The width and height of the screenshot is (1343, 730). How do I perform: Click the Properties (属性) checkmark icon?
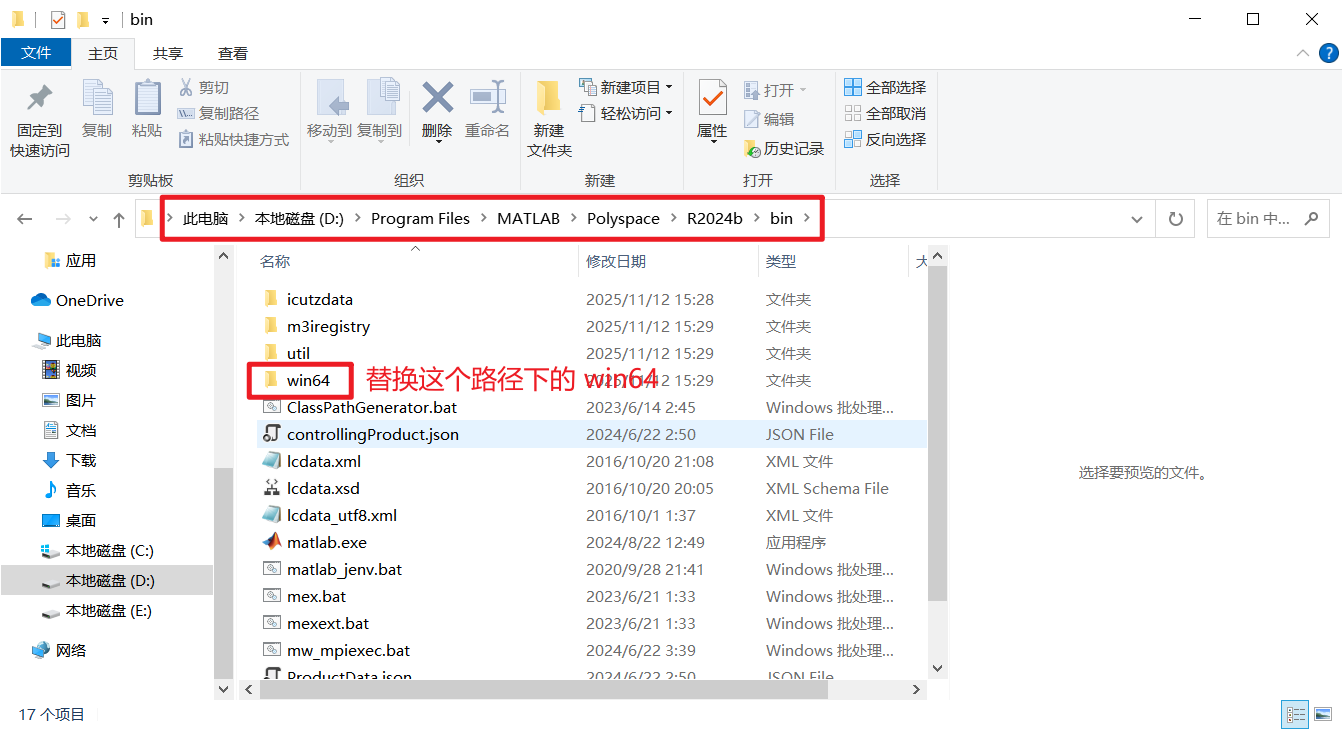tap(712, 98)
